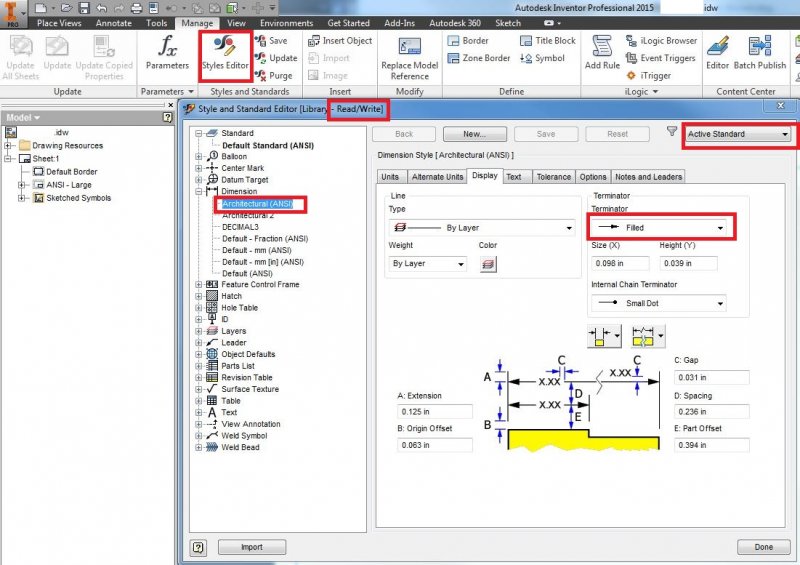This screenshot has height=565, width=800.
Task: Expand the Balloon style node
Action: point(198,157)
